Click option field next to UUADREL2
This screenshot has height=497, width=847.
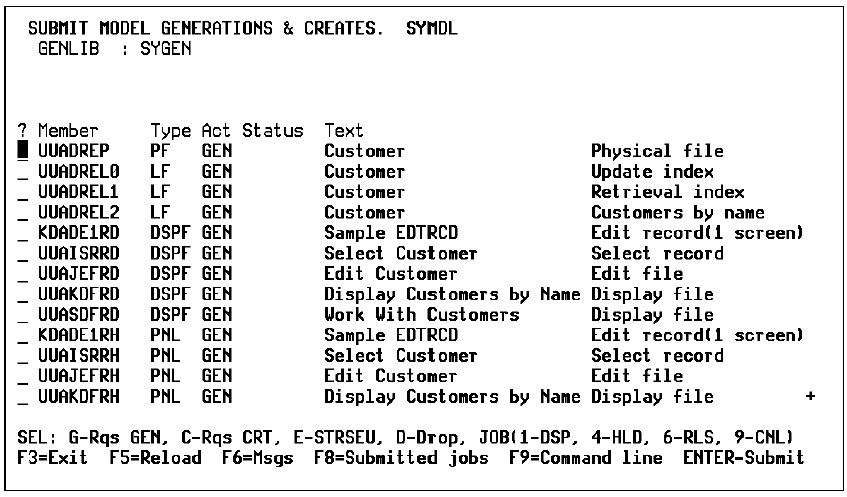(x=23, y=213)
